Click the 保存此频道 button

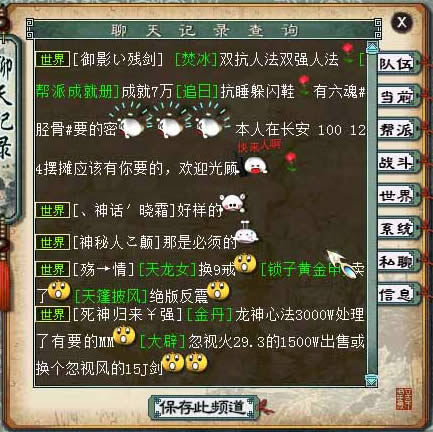pyautogui.click(x=204, y=407)
